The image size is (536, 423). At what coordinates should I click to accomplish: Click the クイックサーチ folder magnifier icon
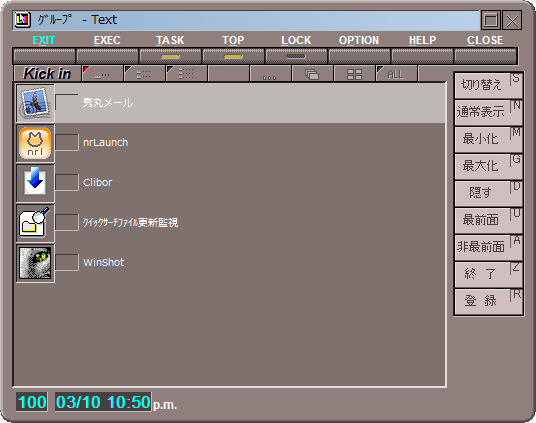click(x=35, y=223)
